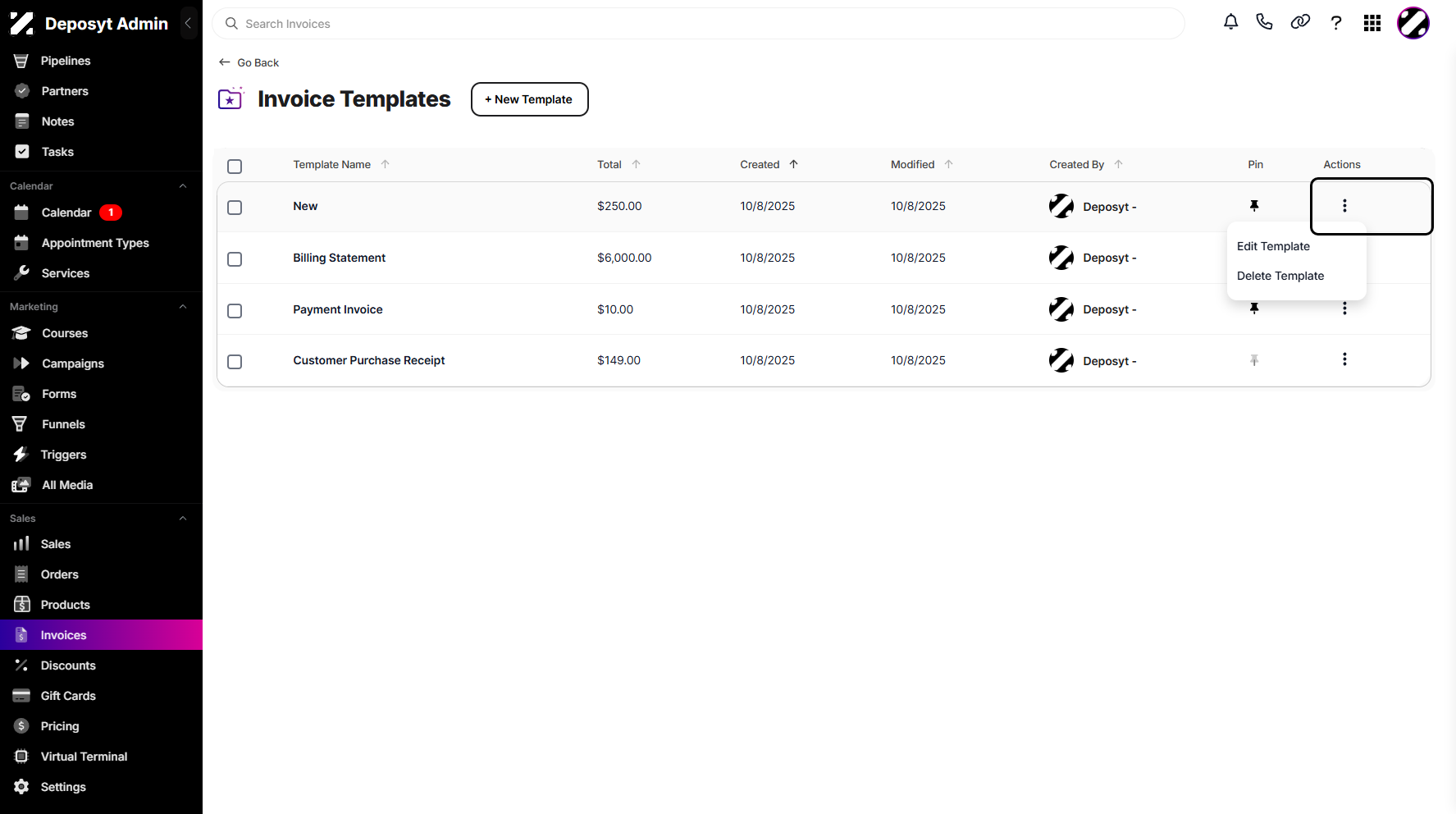Sort templates by Created By
1456x814 pixels.
[1086, 164]
